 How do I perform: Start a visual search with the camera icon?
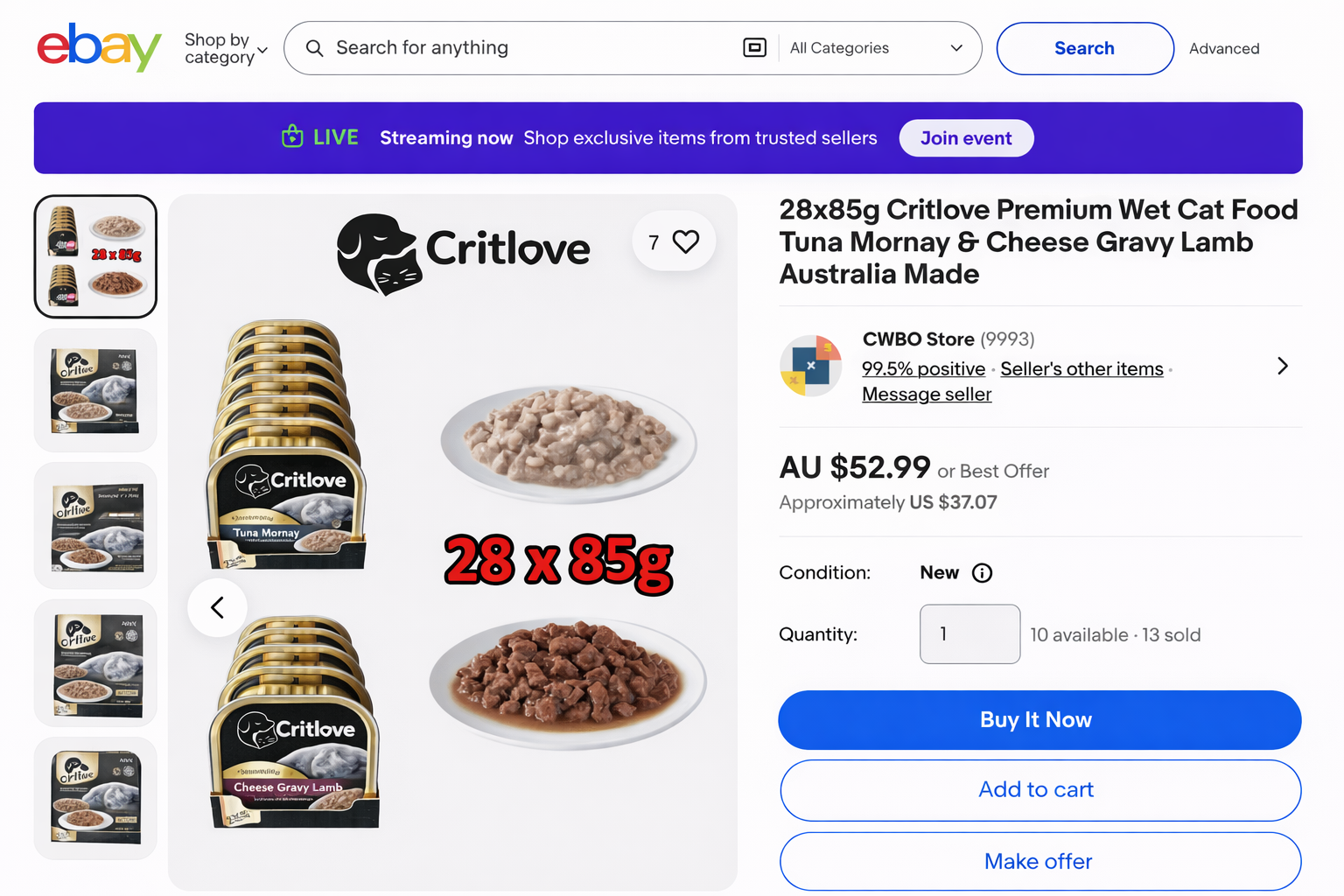[x=754, y=47]
